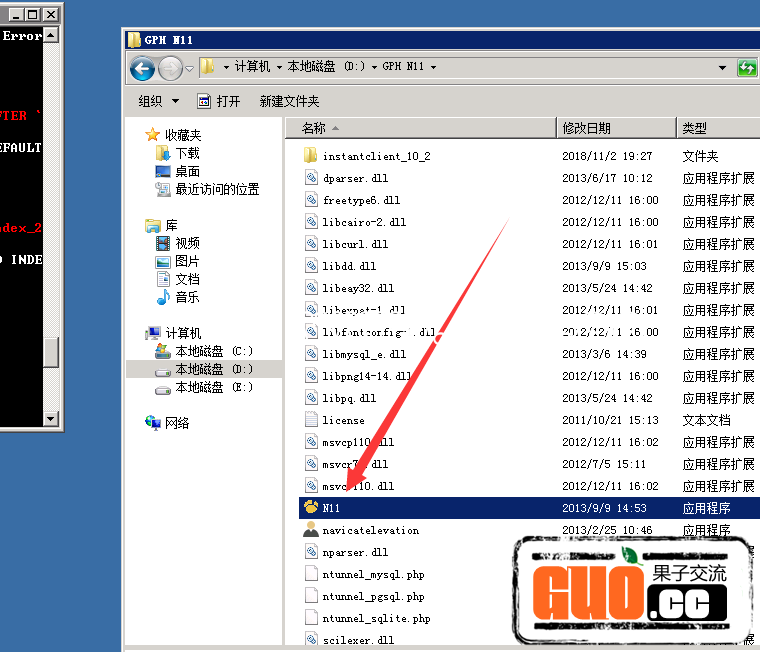
Task: Open 网络 in the navigation pane
Action: (177, 423)
